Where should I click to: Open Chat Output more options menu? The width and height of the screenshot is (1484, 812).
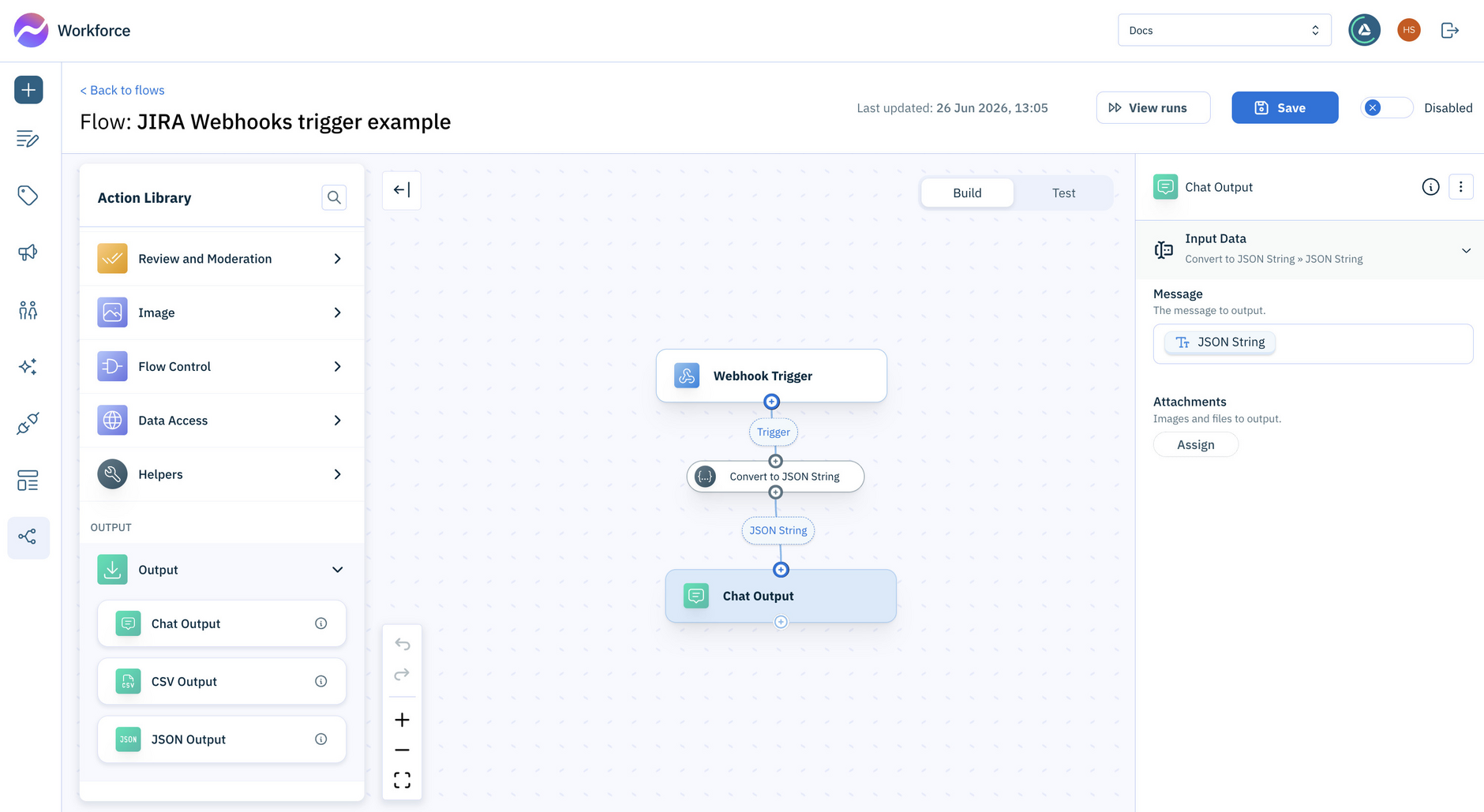[x=1461, y=187]
